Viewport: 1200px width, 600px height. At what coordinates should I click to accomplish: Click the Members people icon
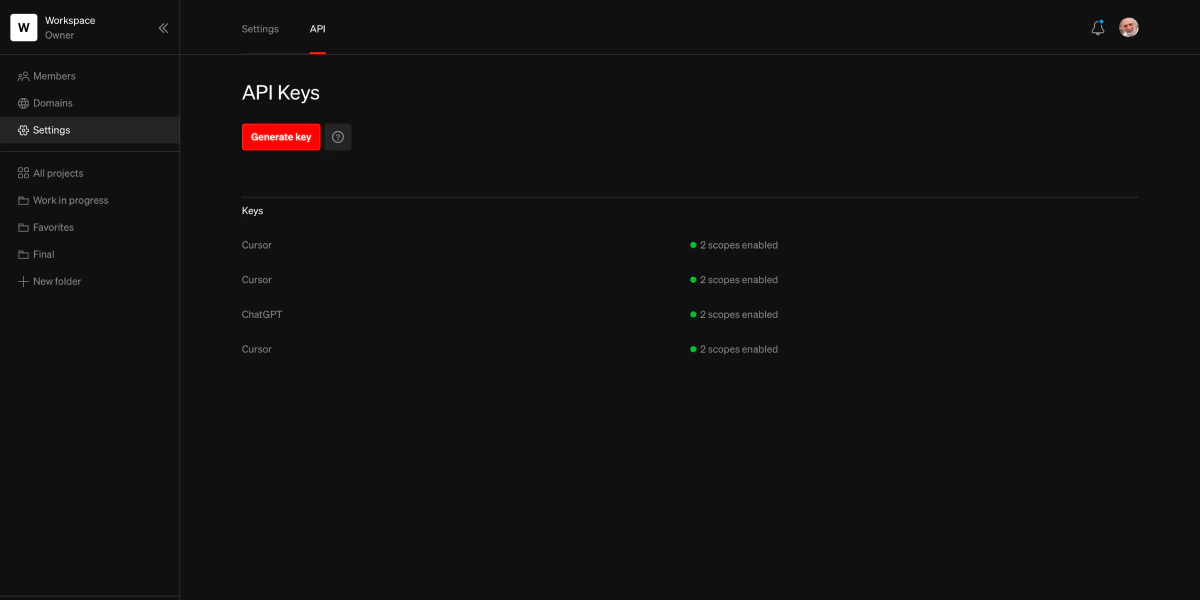point(24,76)
